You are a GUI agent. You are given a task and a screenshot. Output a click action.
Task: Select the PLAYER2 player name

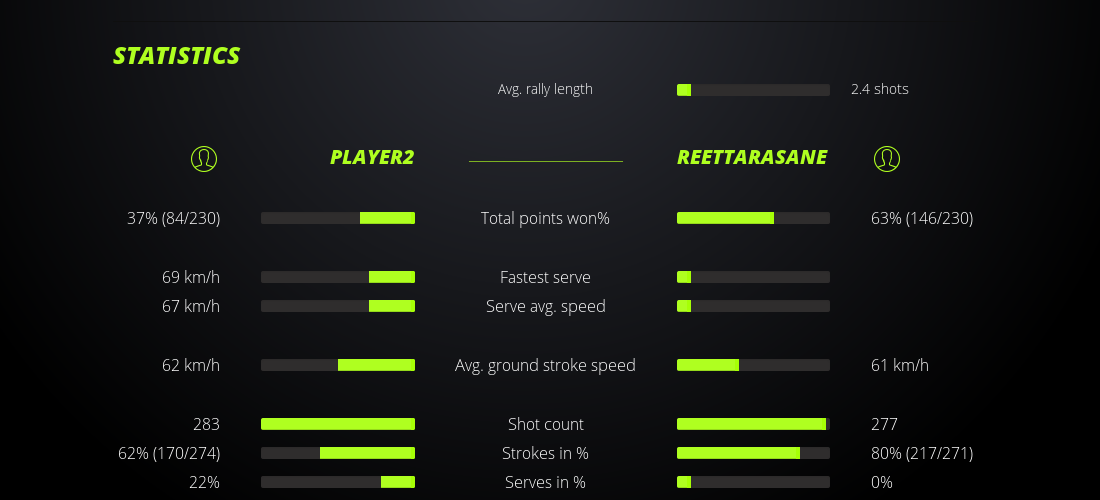click(371, 158)
